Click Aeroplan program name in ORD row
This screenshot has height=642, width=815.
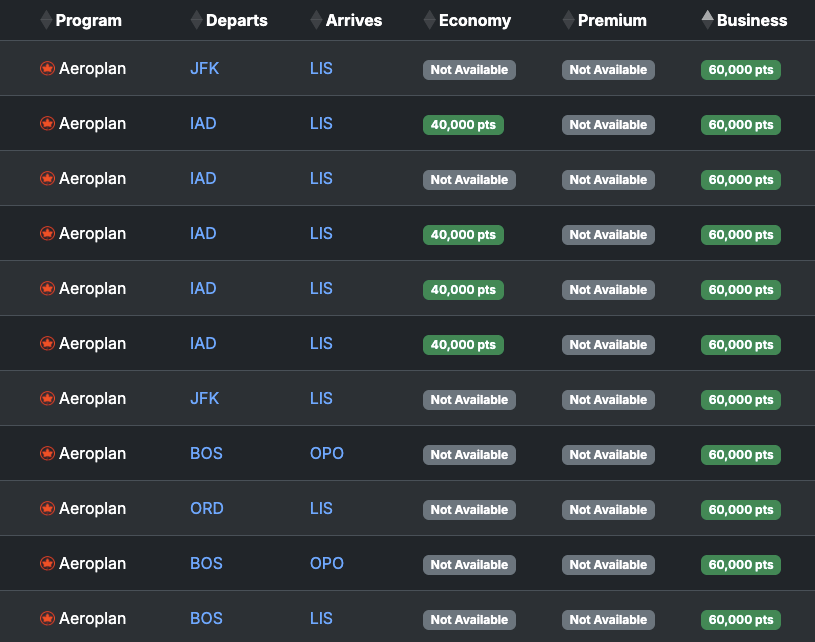coord(93,508)
